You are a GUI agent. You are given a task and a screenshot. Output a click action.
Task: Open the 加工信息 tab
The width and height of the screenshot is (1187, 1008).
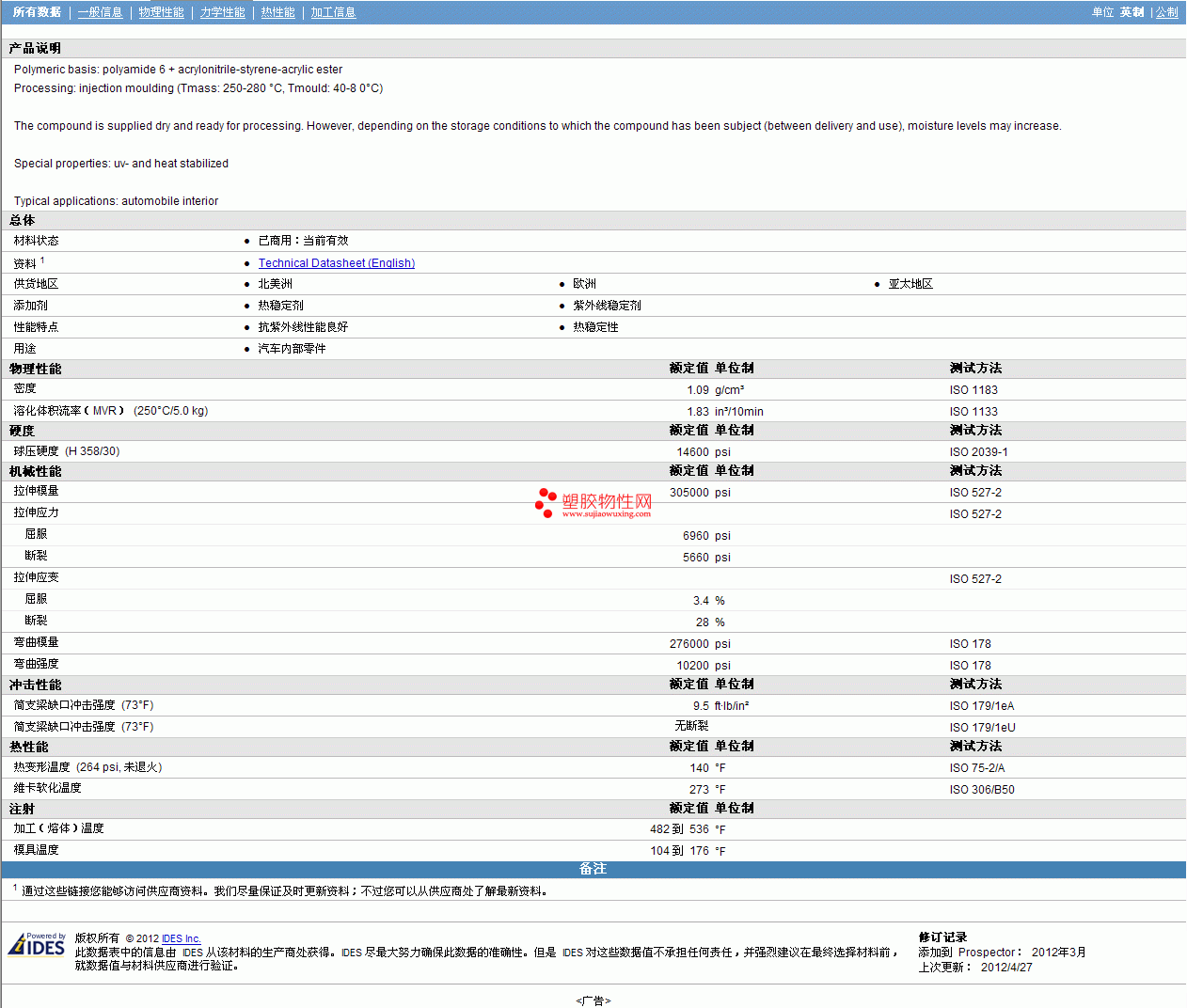(x=333, y=12)
